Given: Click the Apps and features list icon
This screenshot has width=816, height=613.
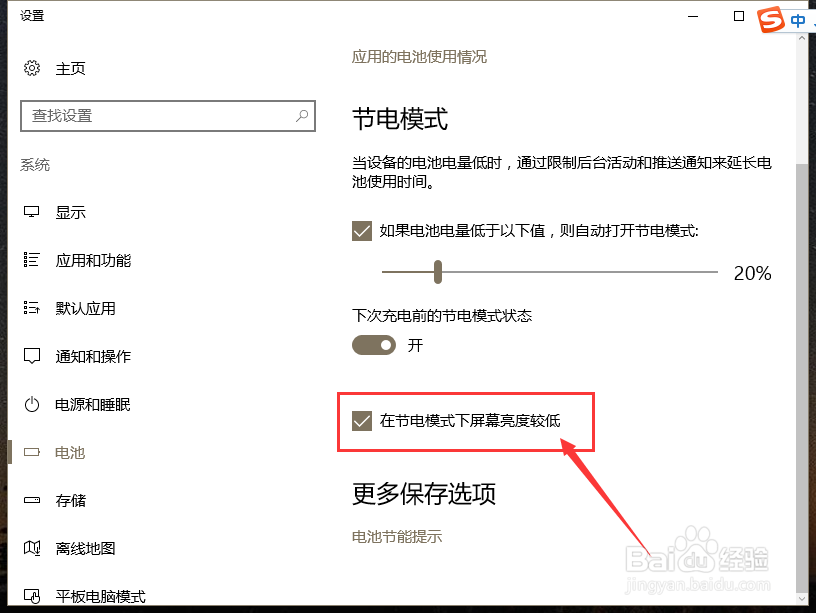Looking at the screenshot, I should point(32,260).
